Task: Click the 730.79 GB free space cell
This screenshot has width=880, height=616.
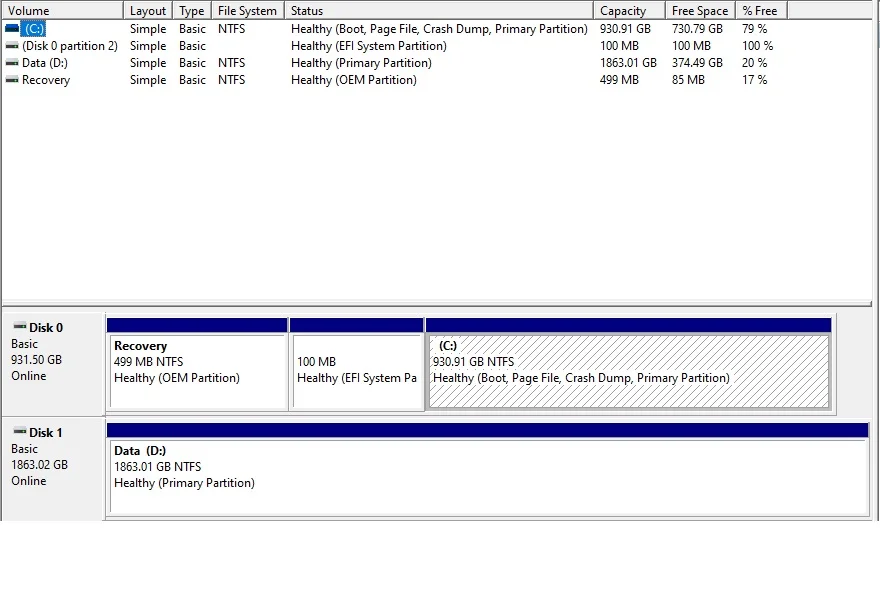Action: [697, 29]
